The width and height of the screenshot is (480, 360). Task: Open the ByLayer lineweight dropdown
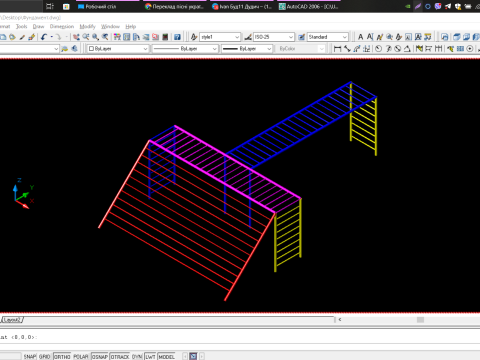point(269,49)
